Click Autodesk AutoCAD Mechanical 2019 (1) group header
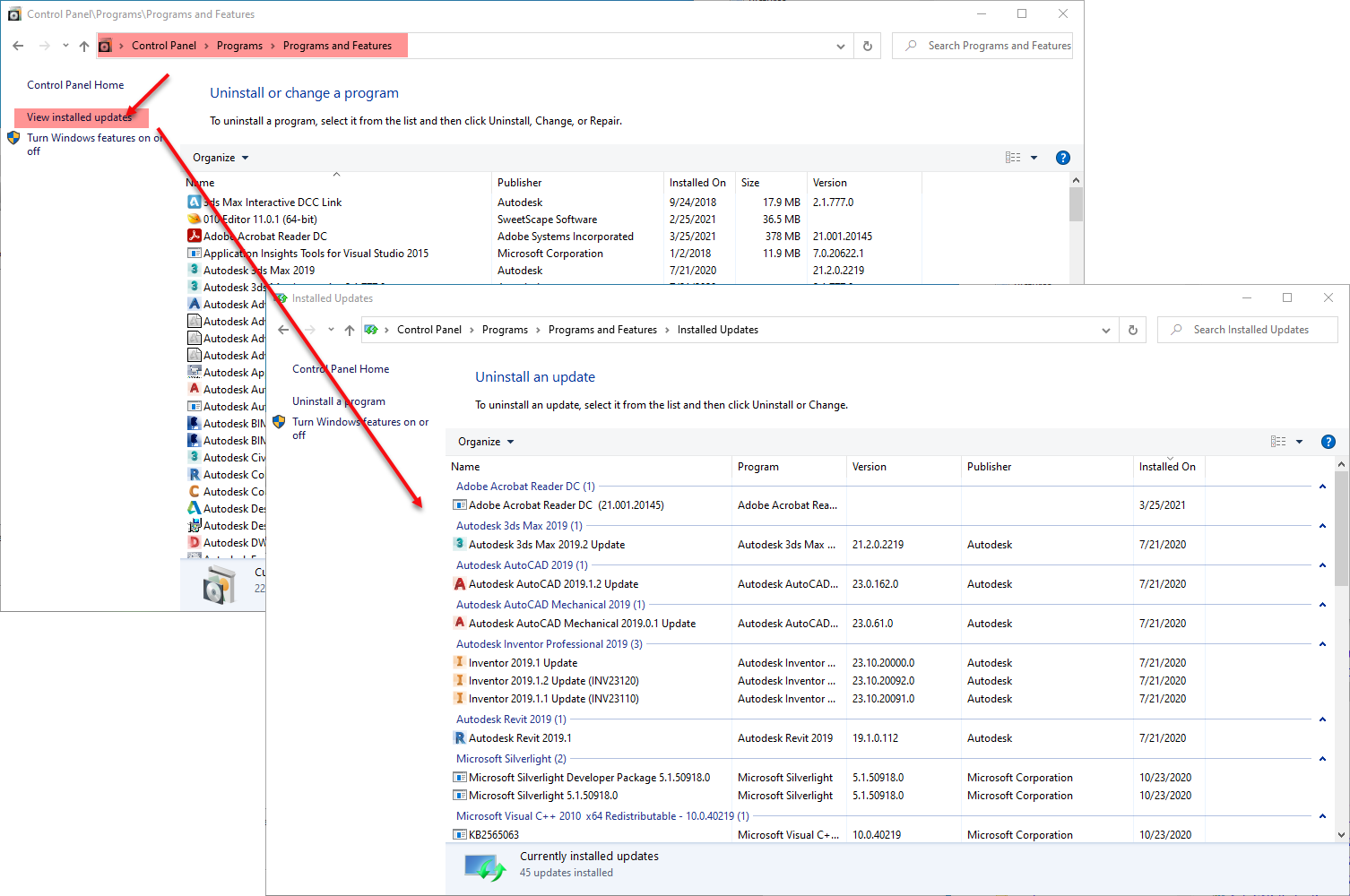 tap(550, 605)
